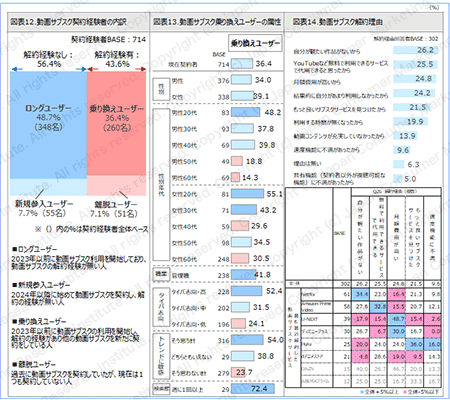Viewport: 450px width, 400px height.
Task: Click the '■離脱ユーザー' definition heading
Action: [x=34, y=364]
